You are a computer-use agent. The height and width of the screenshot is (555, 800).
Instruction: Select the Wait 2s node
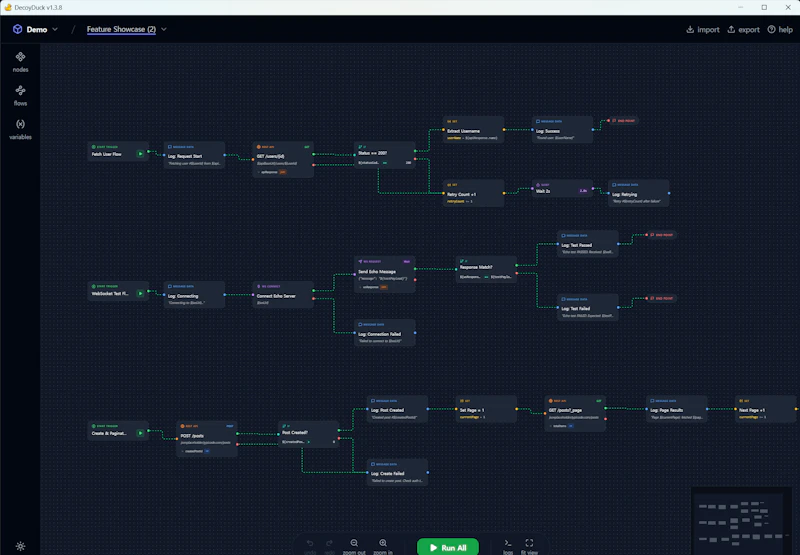pos(562,188)
